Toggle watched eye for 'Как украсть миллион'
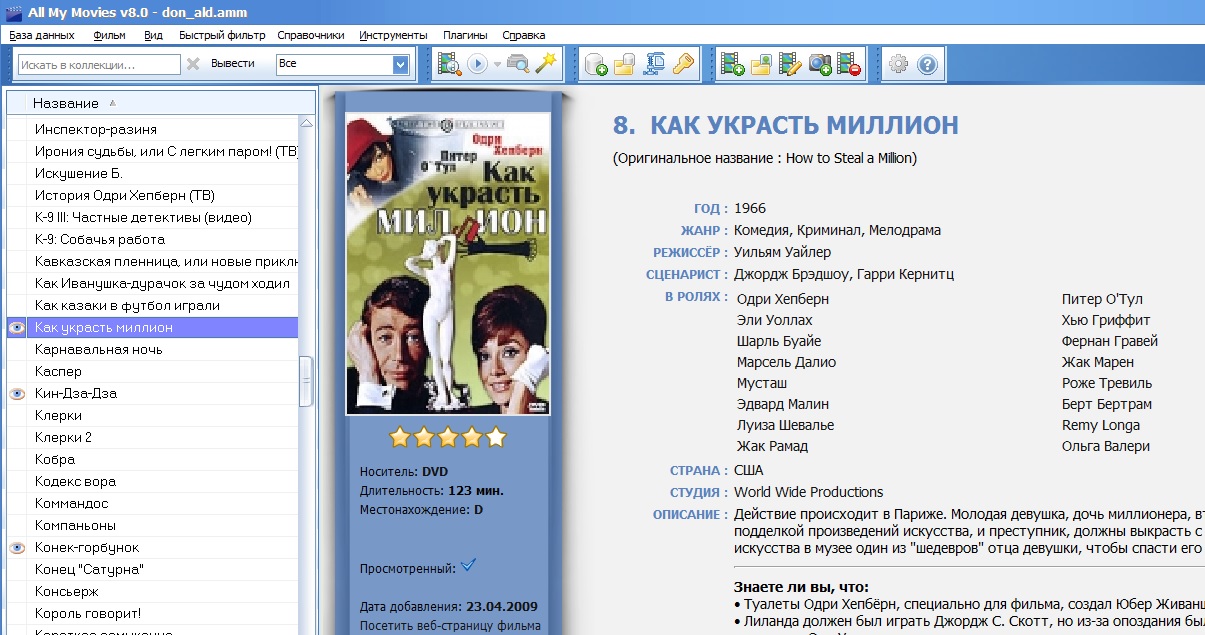 pyautogui.click(x=16, y=328)
